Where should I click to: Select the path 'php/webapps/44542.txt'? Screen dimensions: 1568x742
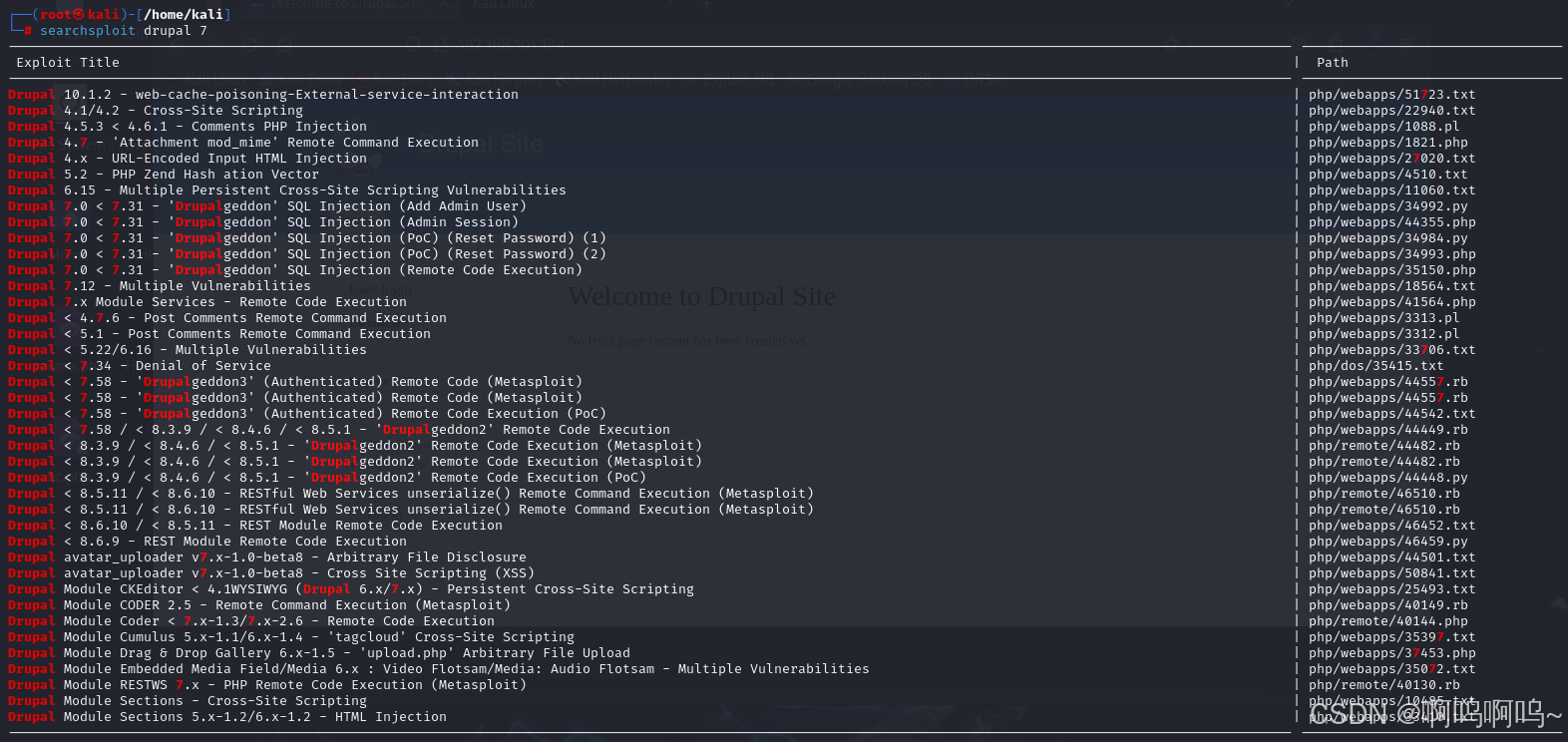[x=1392, y=414]
